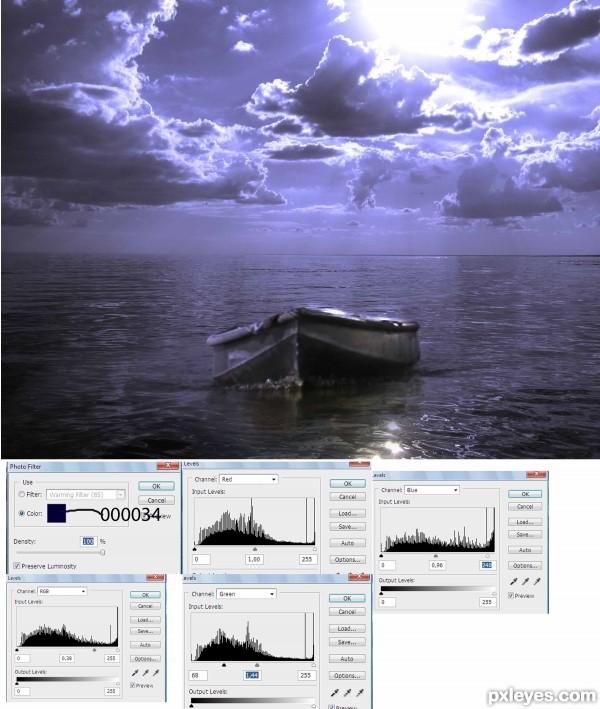Click the Red white input field 255
This screenshot has height=709, width=600.
click(307, 559)
